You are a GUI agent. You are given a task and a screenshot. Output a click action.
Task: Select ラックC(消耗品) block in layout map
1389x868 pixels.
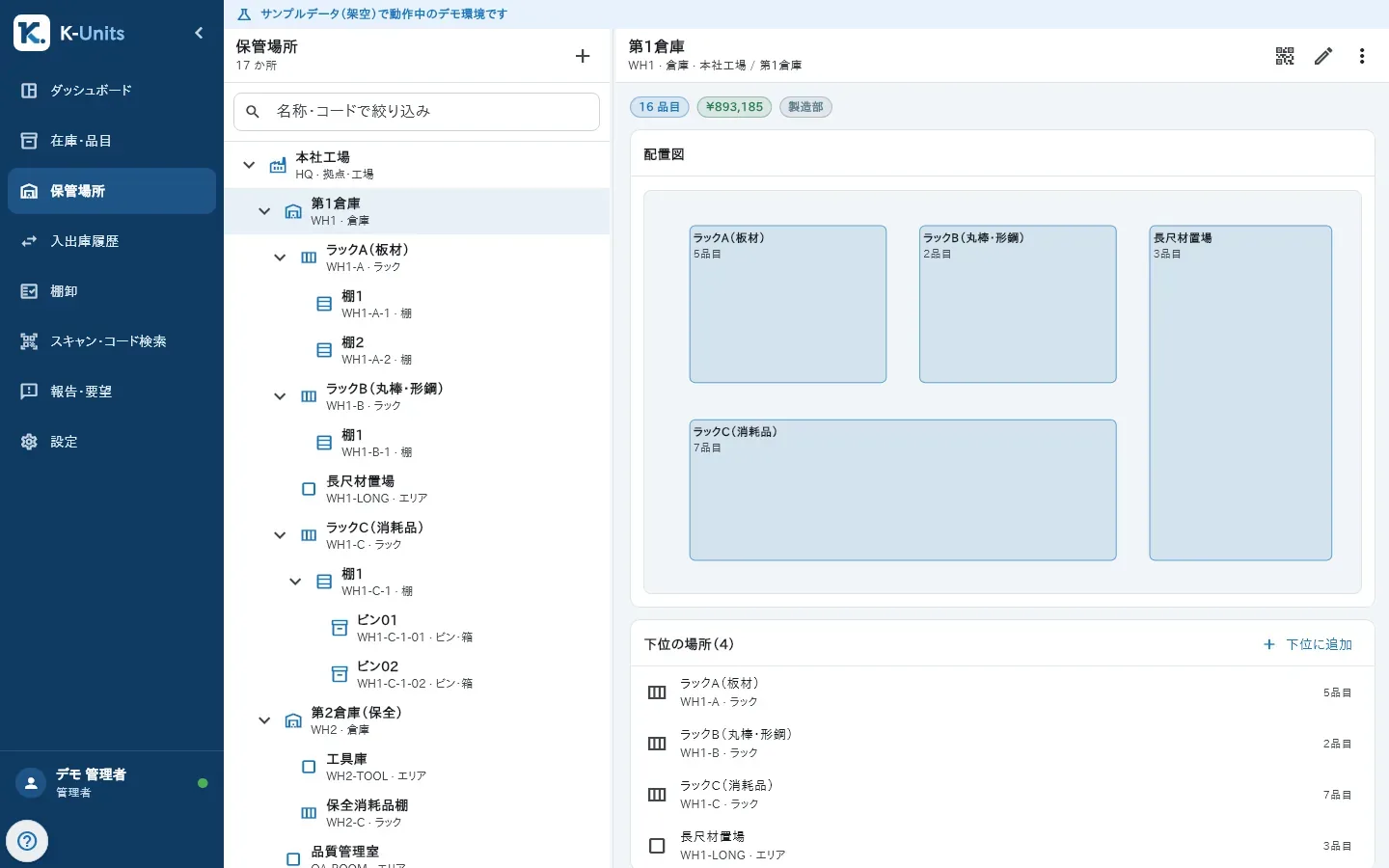903,490
